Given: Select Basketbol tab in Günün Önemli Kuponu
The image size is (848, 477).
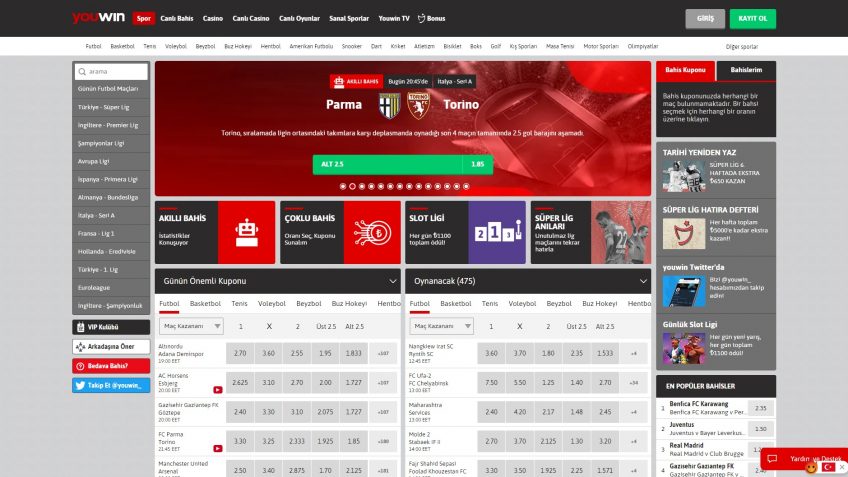Looking at the screenshot, I should pos(205,304).
